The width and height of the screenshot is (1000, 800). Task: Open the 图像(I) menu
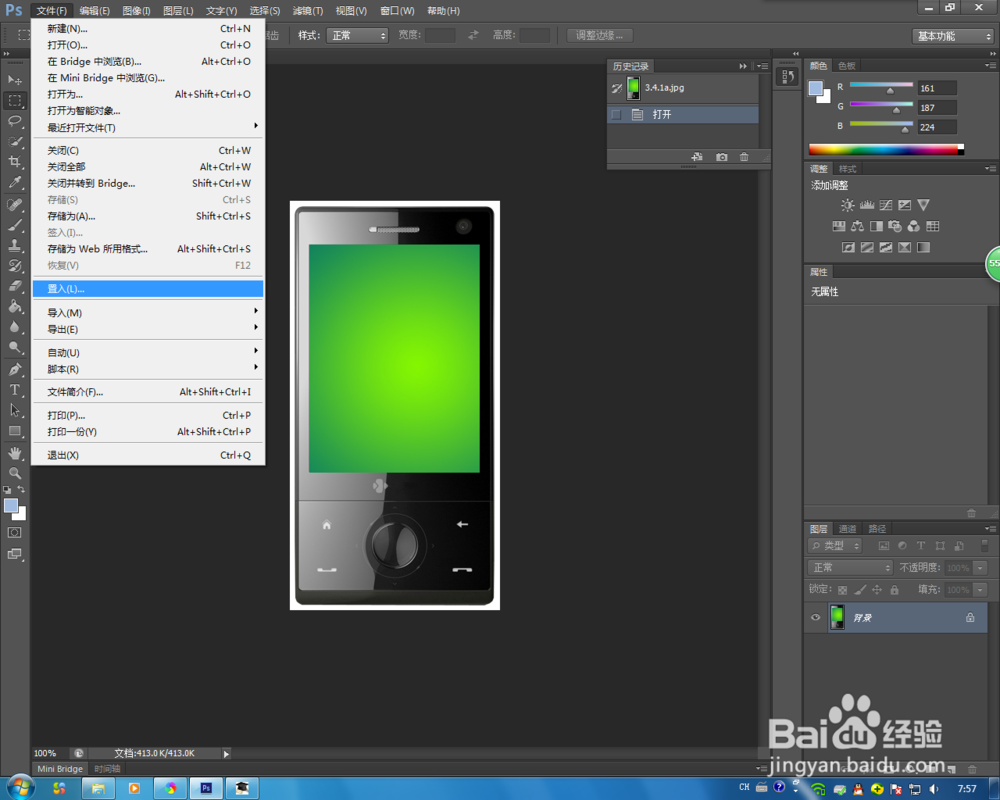click(136, 11)
